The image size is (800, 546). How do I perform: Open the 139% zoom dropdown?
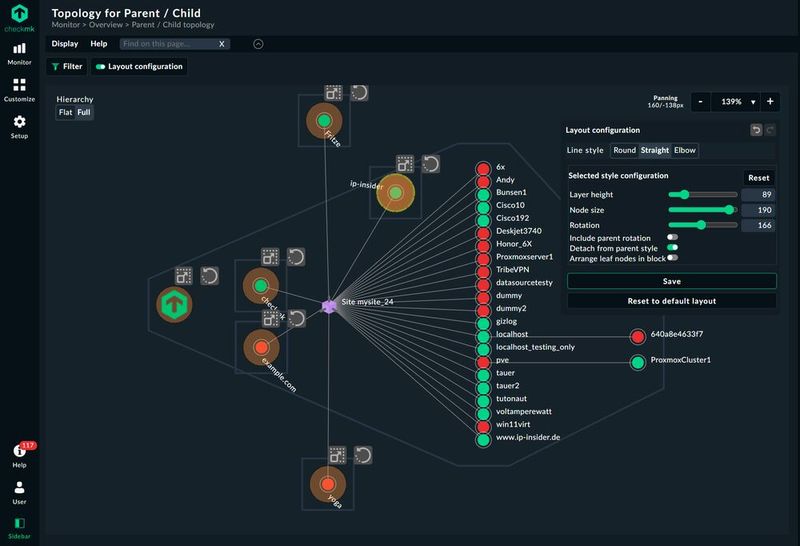pos(736,102)
